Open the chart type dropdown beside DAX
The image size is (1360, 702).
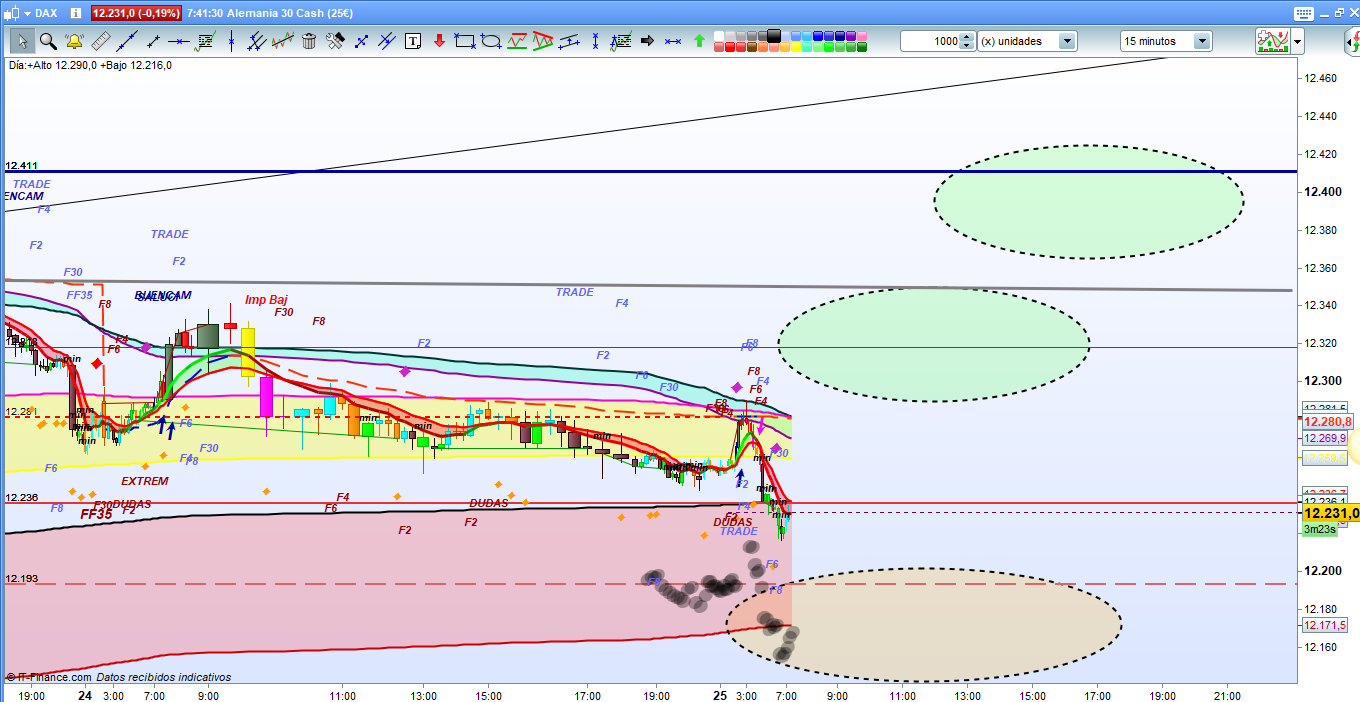(x=26, y=13)
